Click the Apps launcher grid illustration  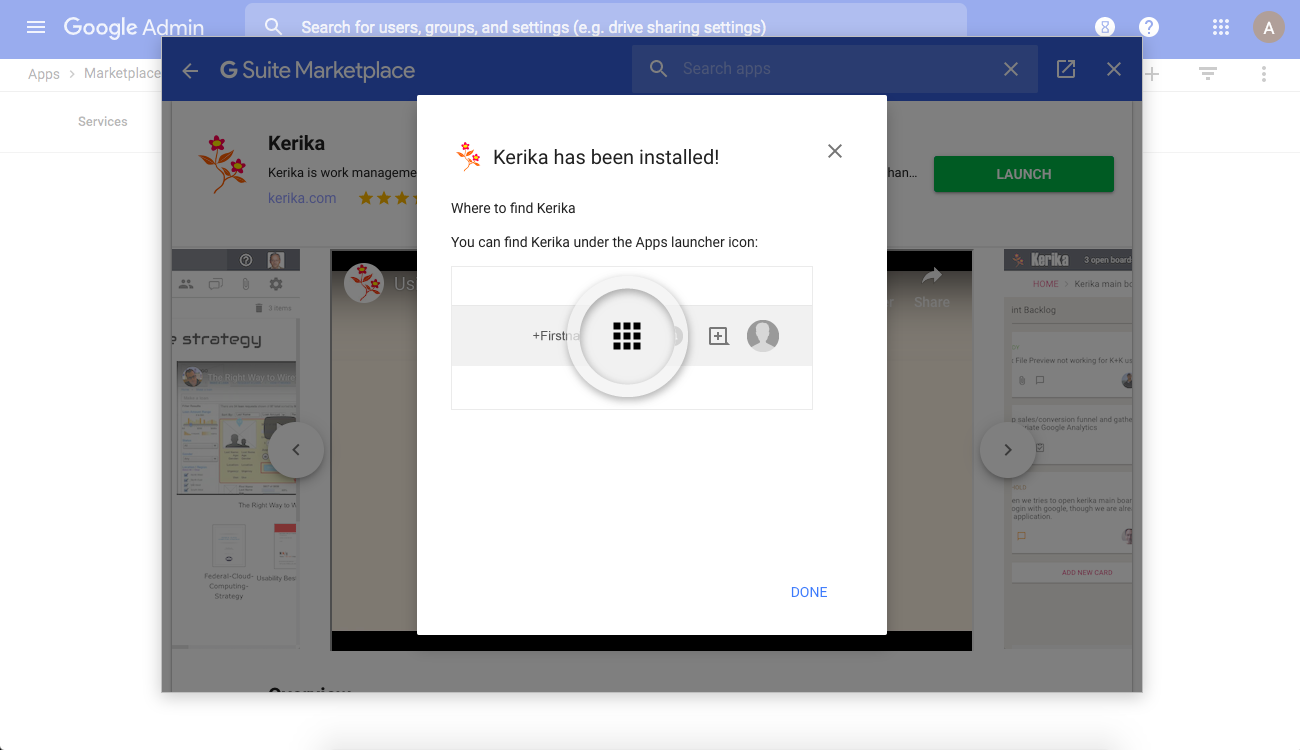tap(627, 337)
